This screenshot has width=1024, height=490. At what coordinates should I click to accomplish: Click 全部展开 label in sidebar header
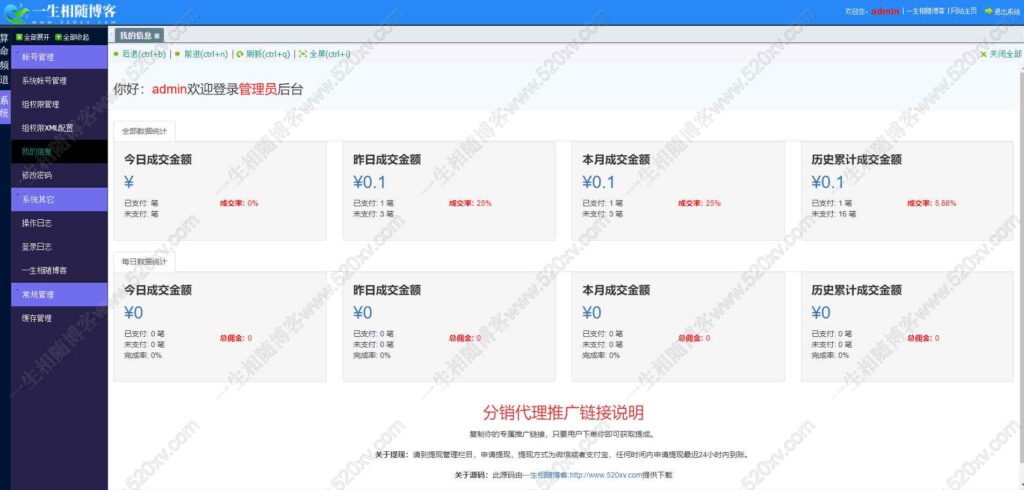[37, 37]
